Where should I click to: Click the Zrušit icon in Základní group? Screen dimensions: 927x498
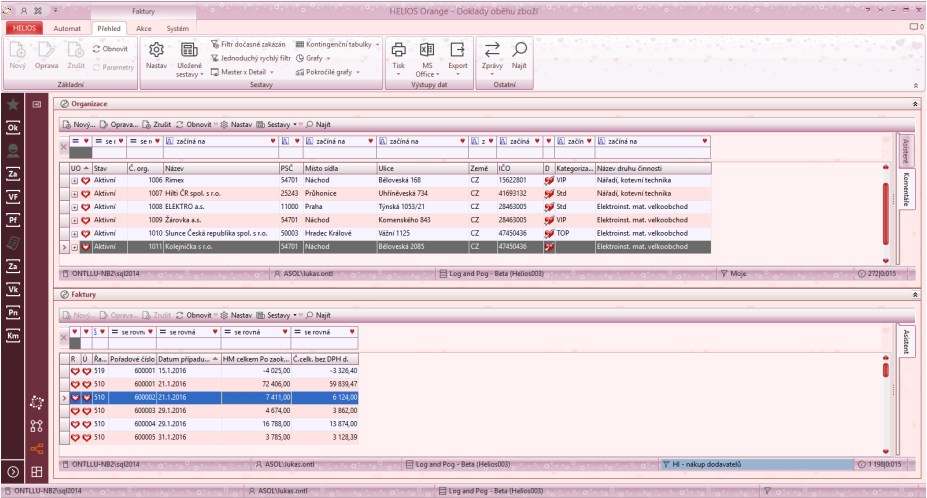click(x=76, y=51)
